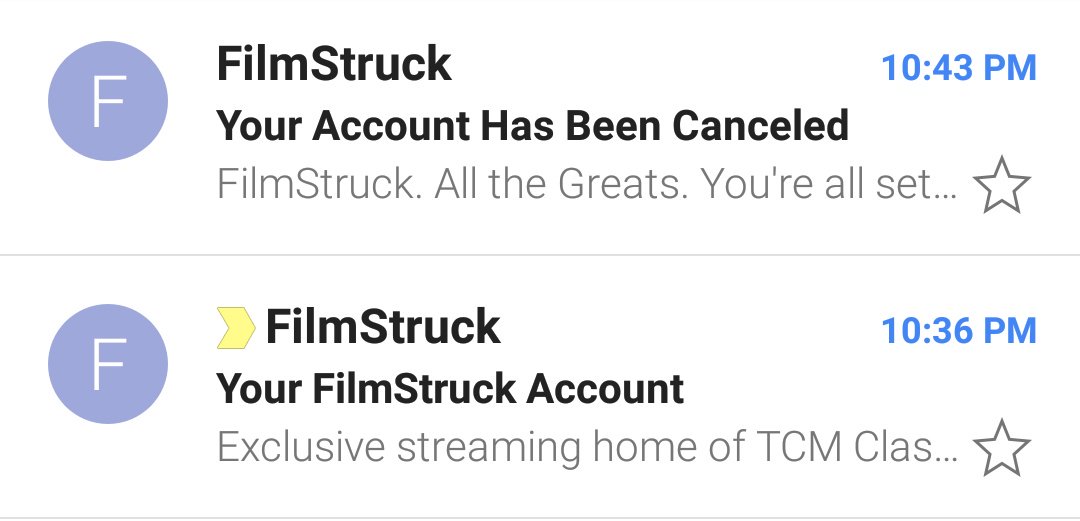Viewport: 1080px width, 521px height.
Task: Click the word Account in second email subject
Action: coord(605,389)
